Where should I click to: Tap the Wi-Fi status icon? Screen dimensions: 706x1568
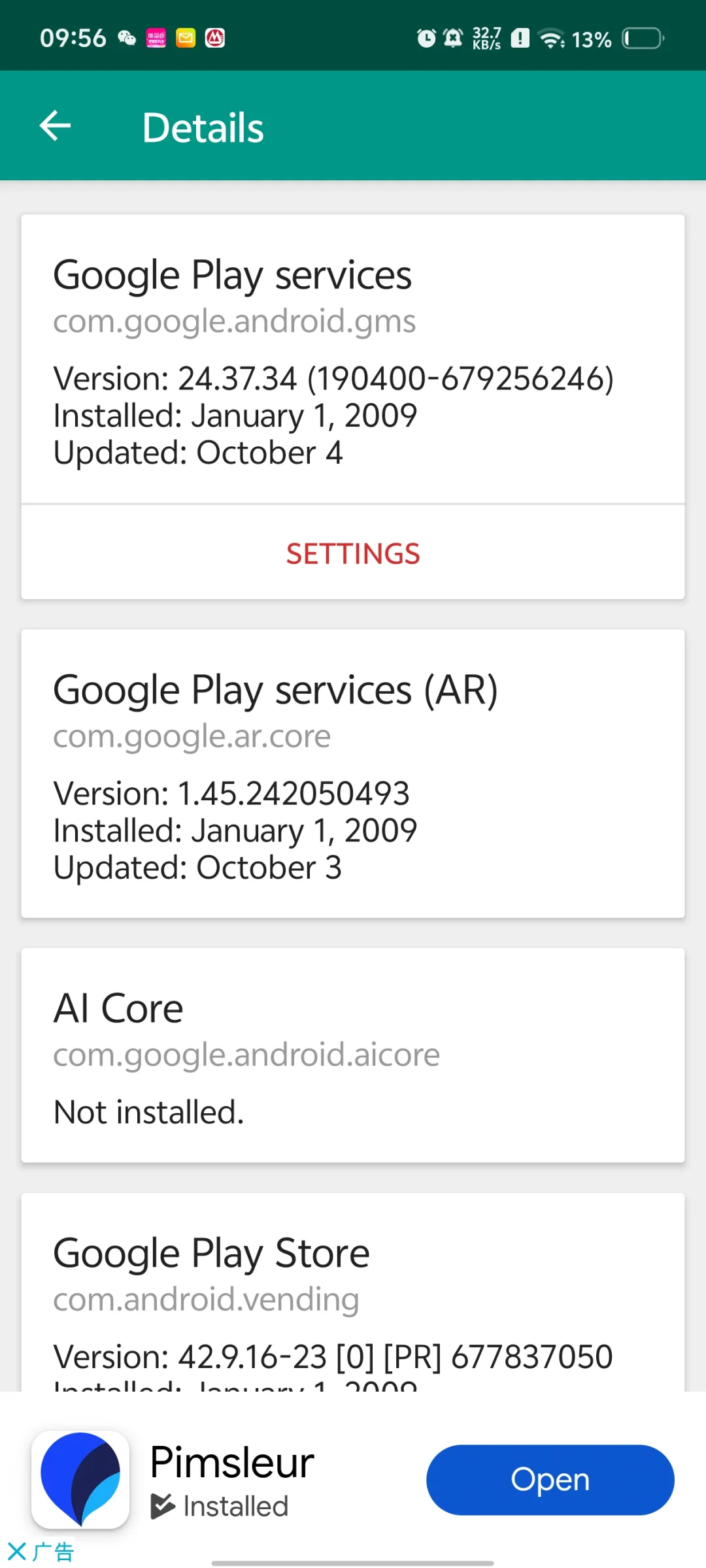pos(552,39)
